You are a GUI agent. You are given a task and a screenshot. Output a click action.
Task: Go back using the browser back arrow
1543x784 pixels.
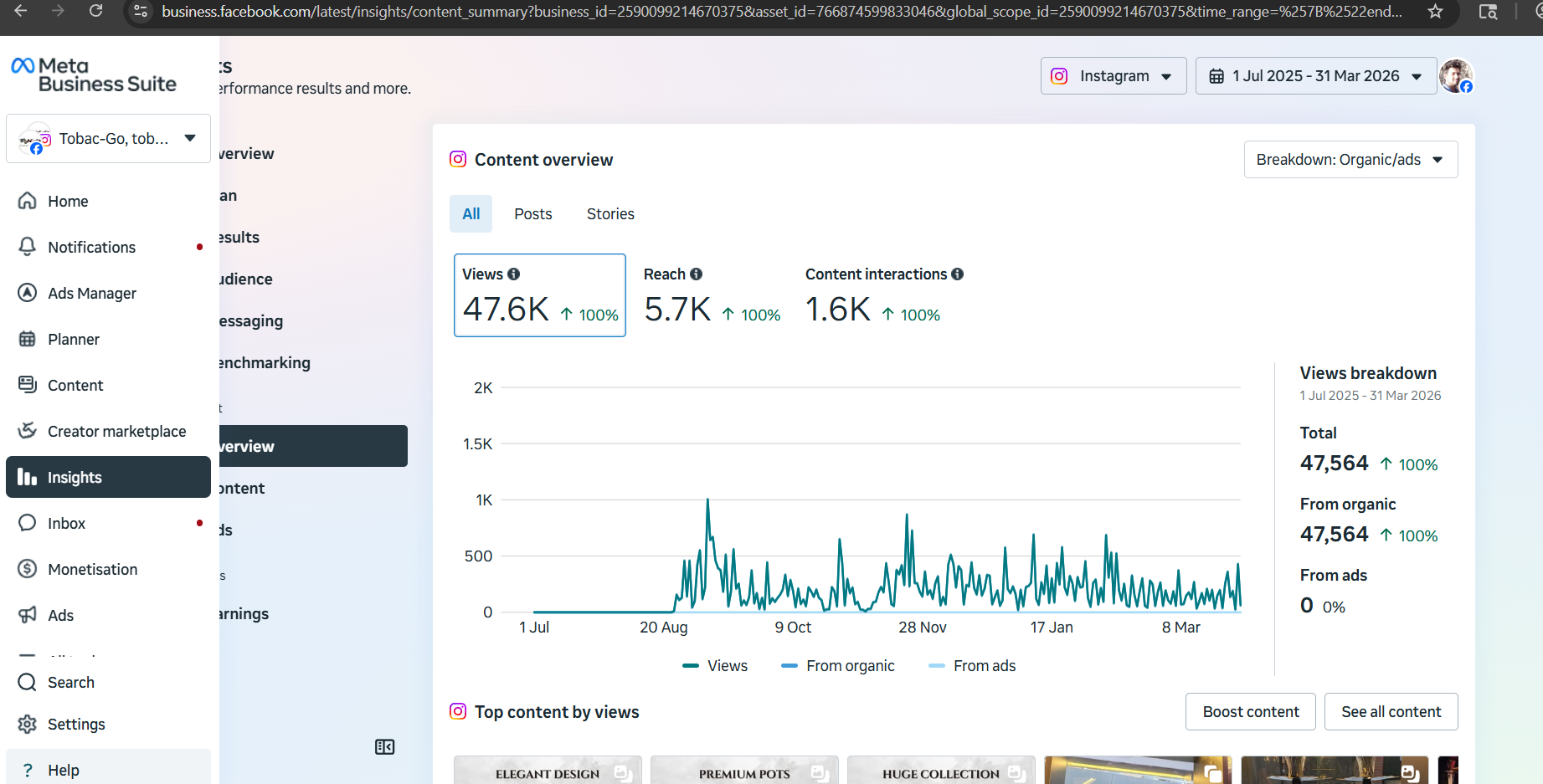[x=21, y=11]
